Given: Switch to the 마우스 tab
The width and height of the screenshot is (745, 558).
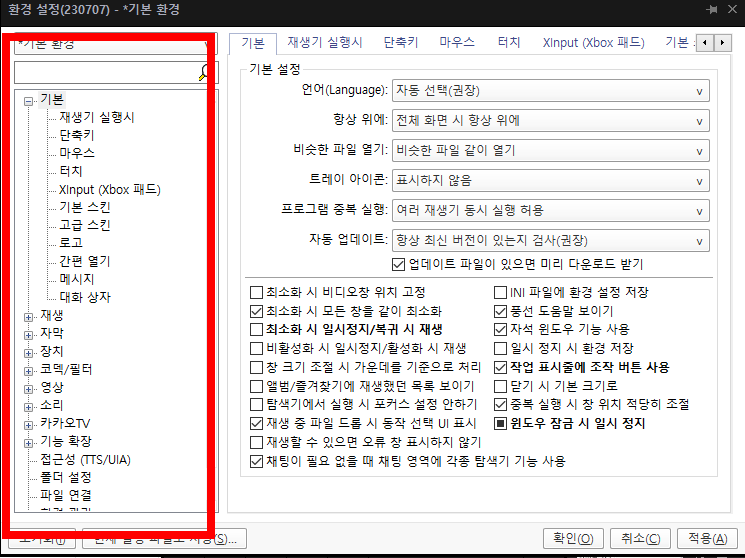Looking at the screenshot, I should 457,43.
